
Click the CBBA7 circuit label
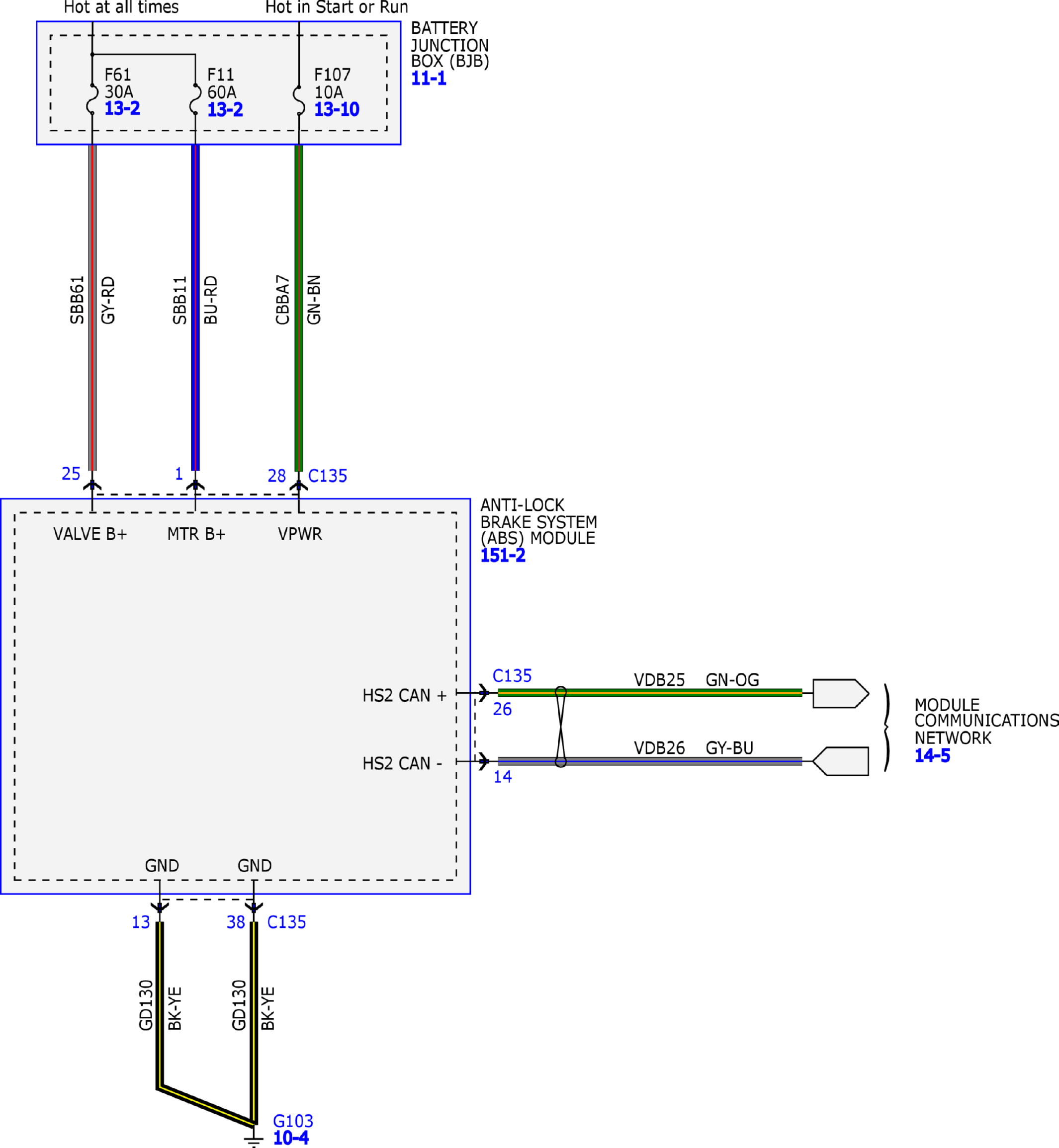[x=282, y=300]
